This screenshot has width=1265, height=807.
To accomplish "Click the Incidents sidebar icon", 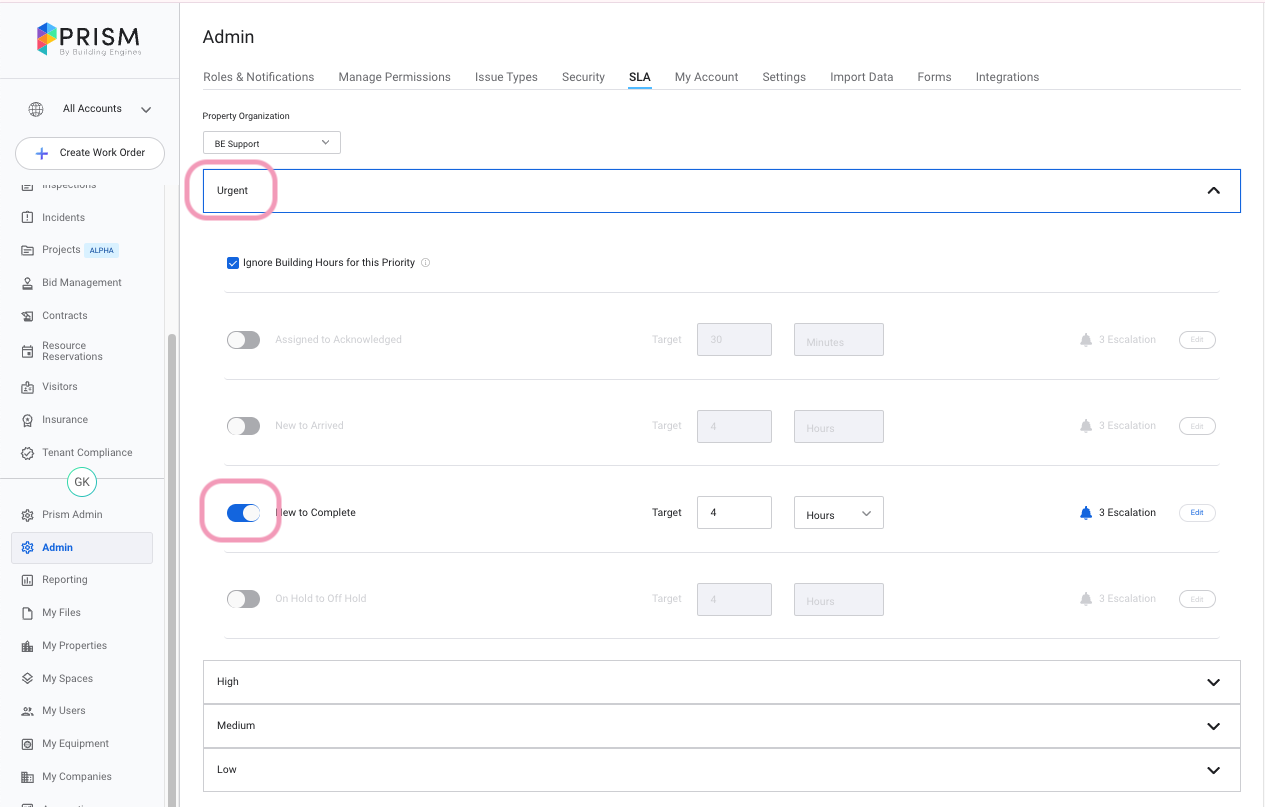I will pos(28,218).
